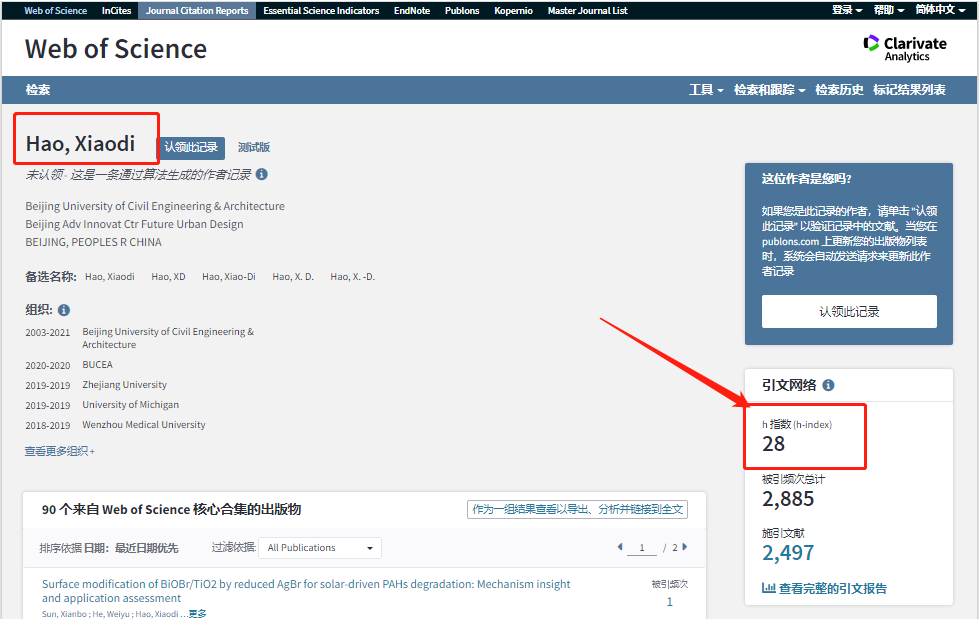Screen dimensions: 979x619
Task: Click h-index value 28
Action: point(773,444)
